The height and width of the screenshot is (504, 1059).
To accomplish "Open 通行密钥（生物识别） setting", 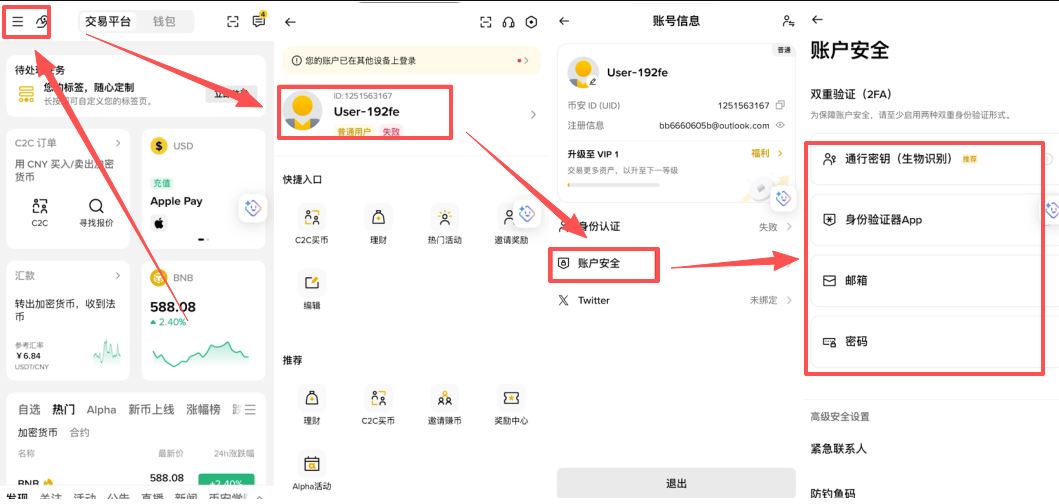I will tap(933, 159).
